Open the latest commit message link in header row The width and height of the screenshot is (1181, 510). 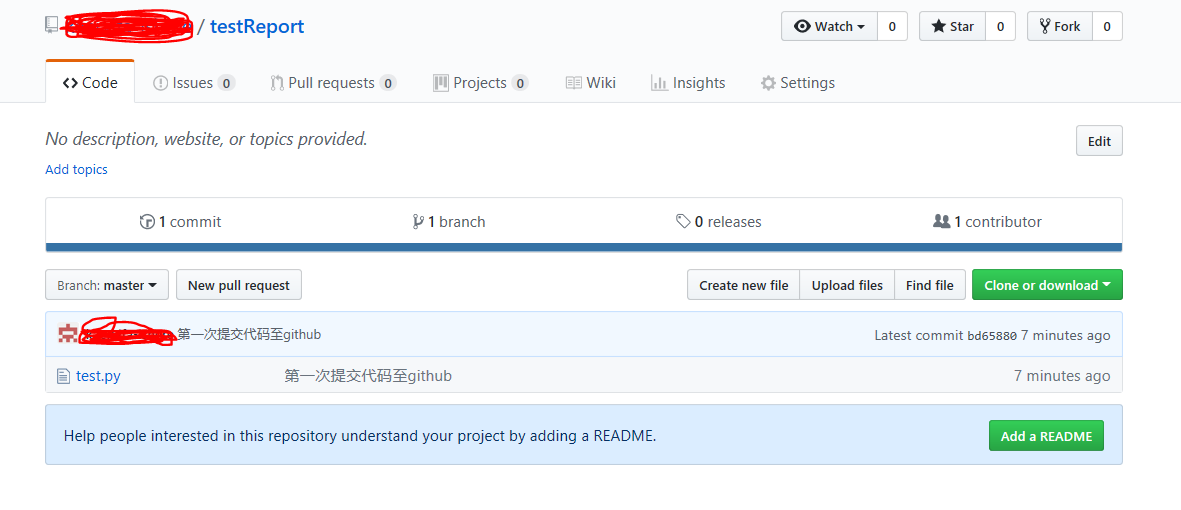[249, 334]
